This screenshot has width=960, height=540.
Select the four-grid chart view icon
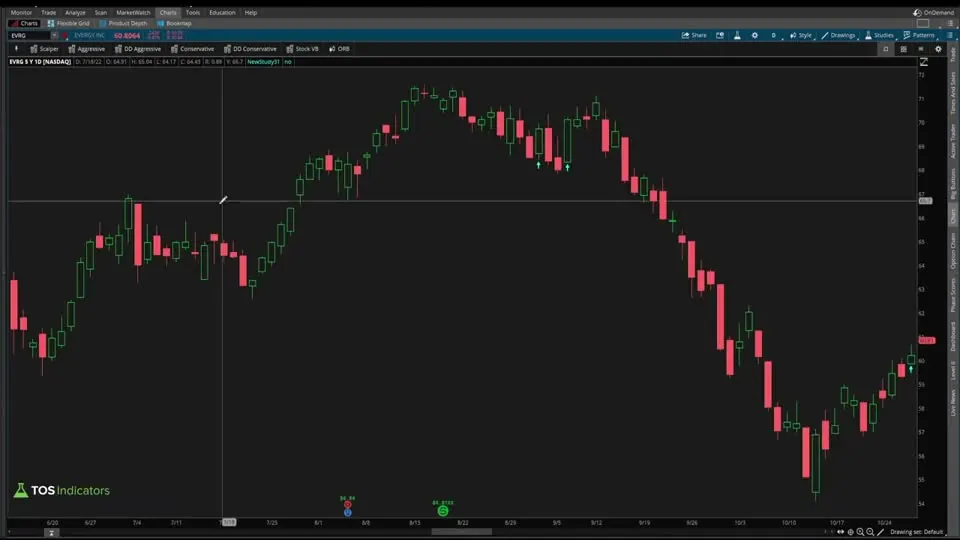903,49
